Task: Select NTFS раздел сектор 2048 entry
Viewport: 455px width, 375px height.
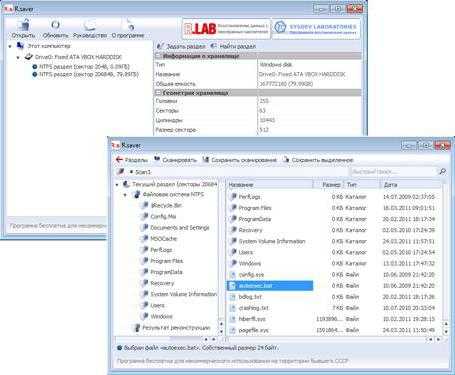Action: (81, 67)
